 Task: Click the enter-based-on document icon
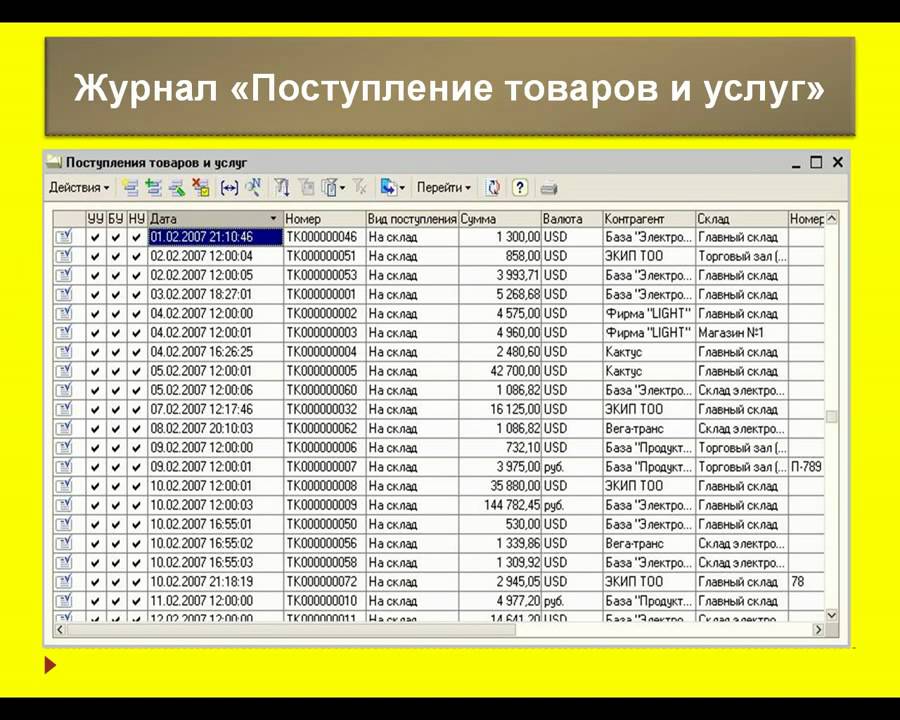[x=389, y=187]
